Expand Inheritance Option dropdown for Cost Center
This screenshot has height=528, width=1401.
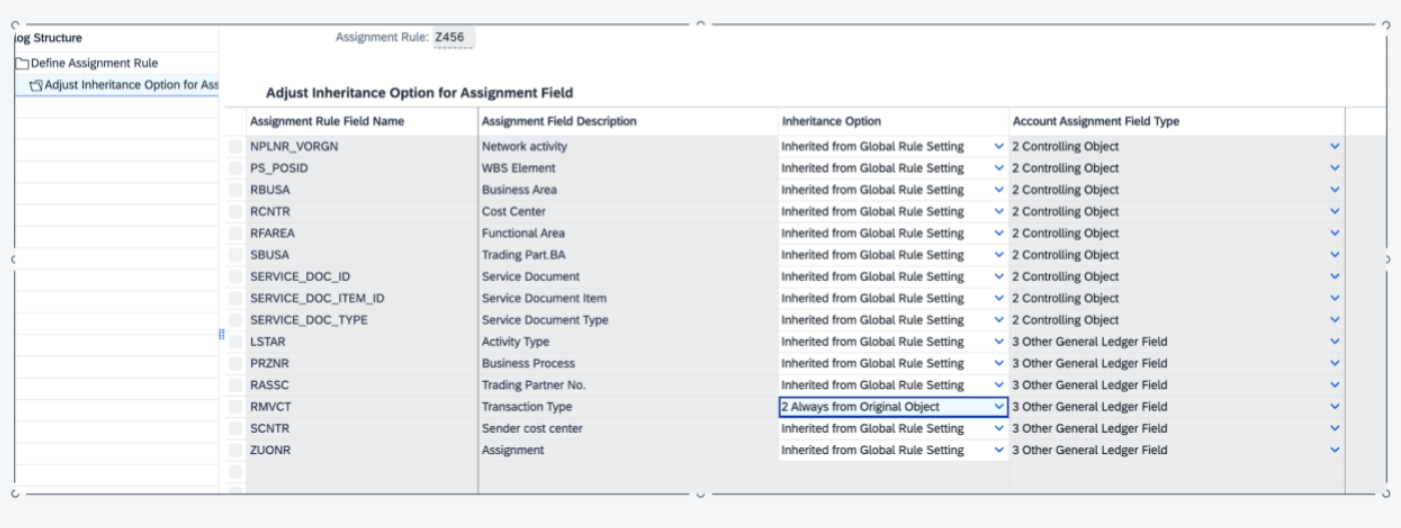pyautogui.click(x=998, y=211)
